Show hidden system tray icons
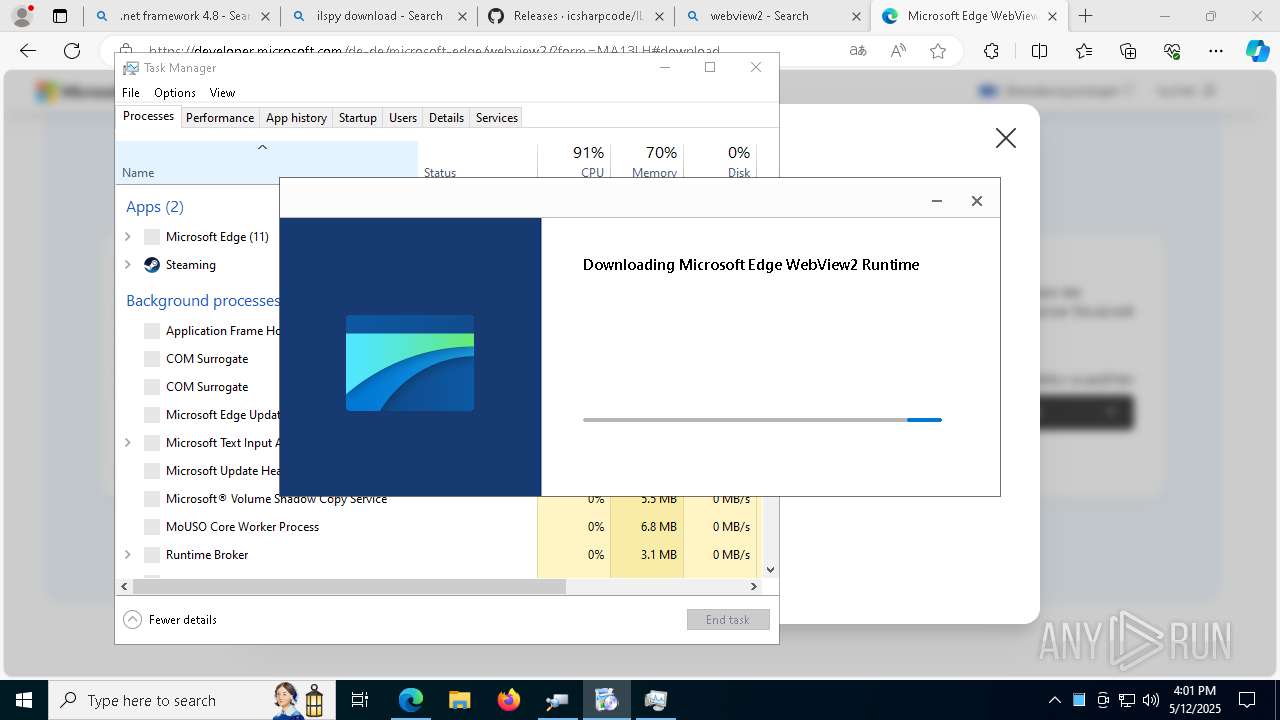This screenshot has width=1280, height=720. (1055, 700)
